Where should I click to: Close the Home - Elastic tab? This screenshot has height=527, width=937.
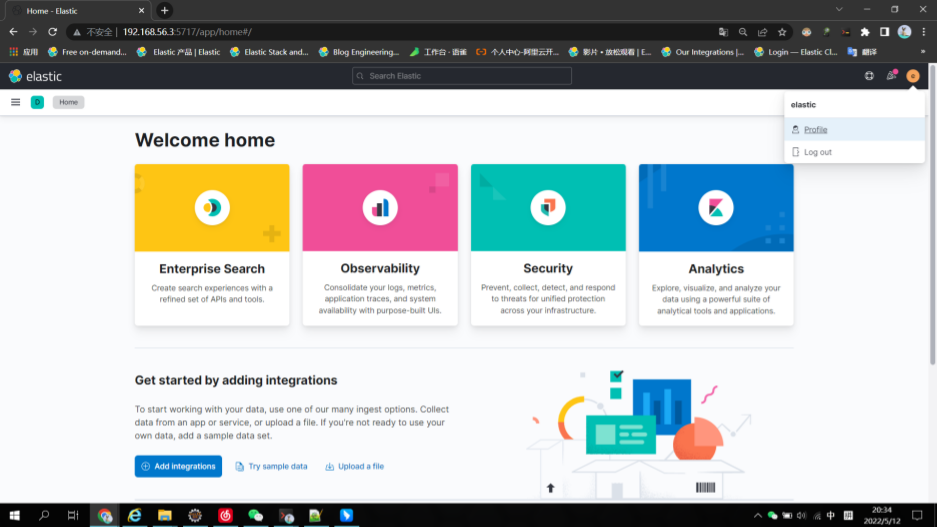pyautogui.click(x=141, y=11)
